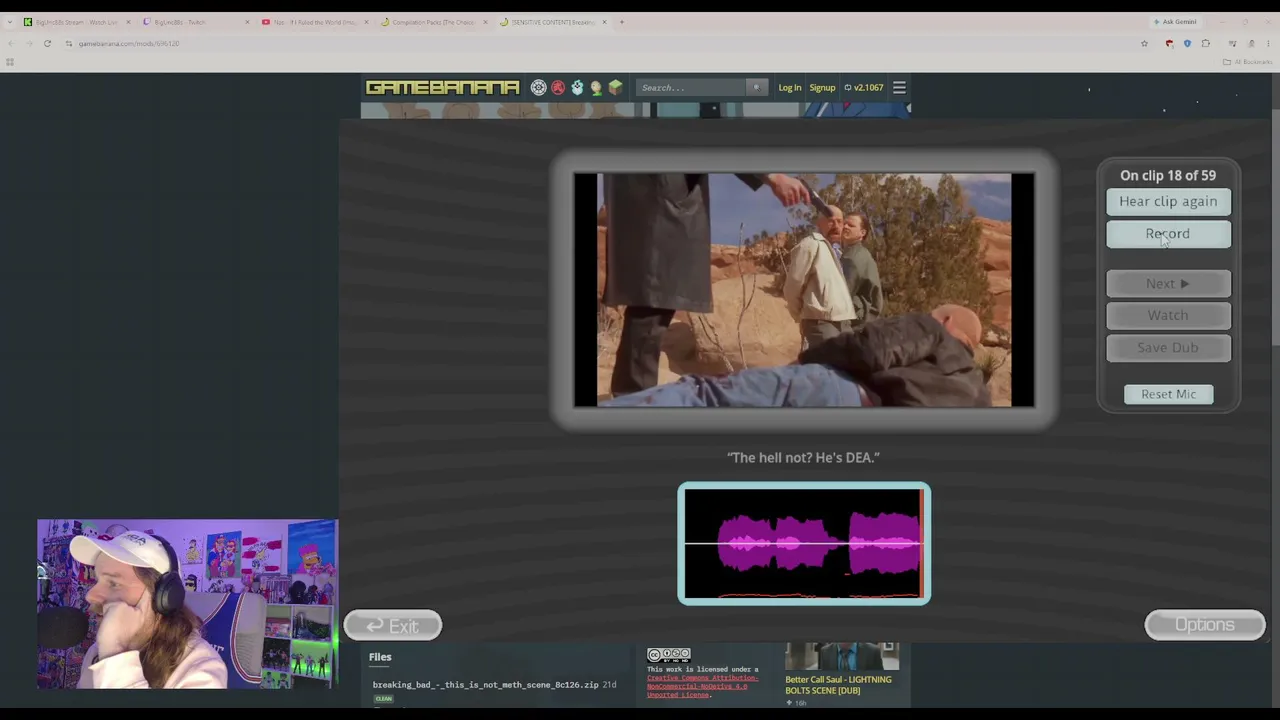Click the browser forward arrow
The width and height of the screenshot is (1280, 720).
click(x=28, y=43)
